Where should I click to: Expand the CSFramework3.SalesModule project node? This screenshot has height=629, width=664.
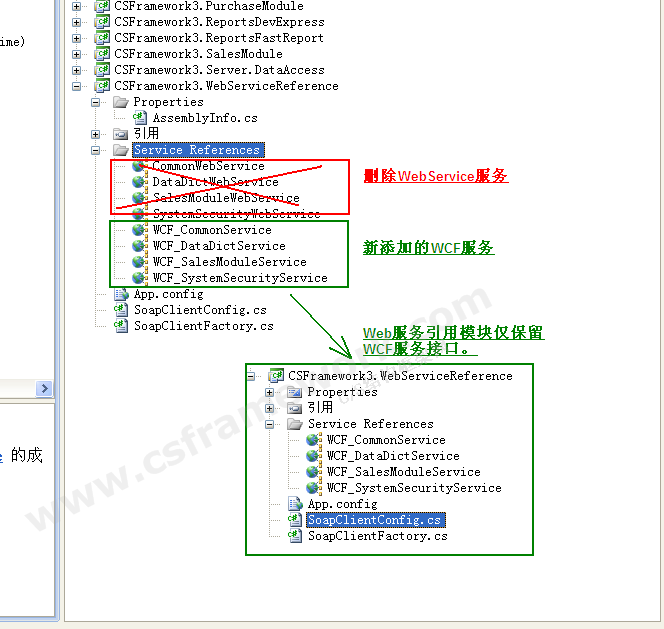pyautogui.click(x=78, y=54)
